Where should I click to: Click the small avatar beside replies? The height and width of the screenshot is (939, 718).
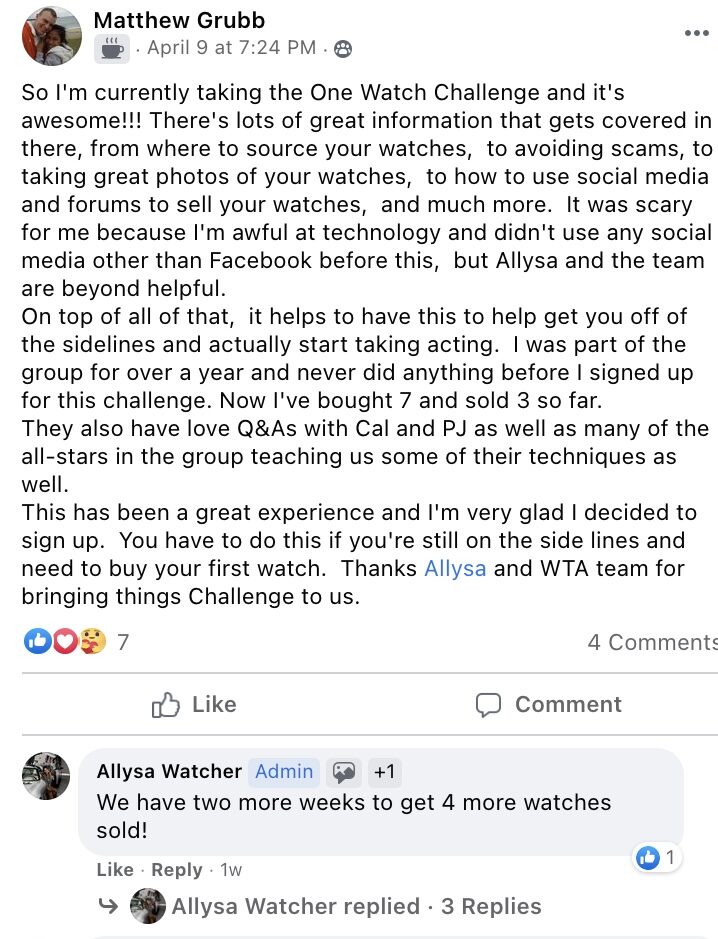point(147,906)
